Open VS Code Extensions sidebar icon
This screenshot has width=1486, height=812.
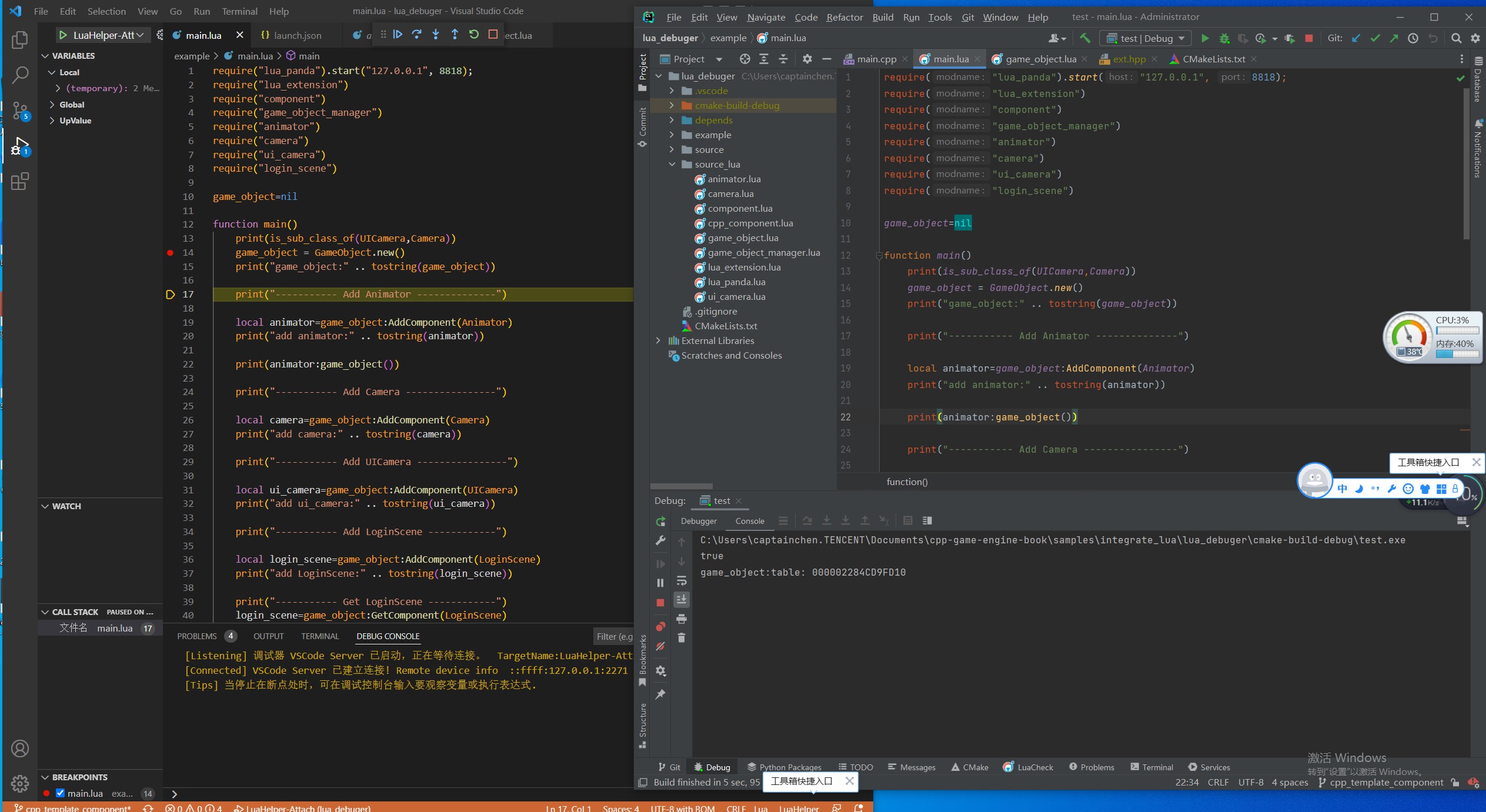point(20,181)
